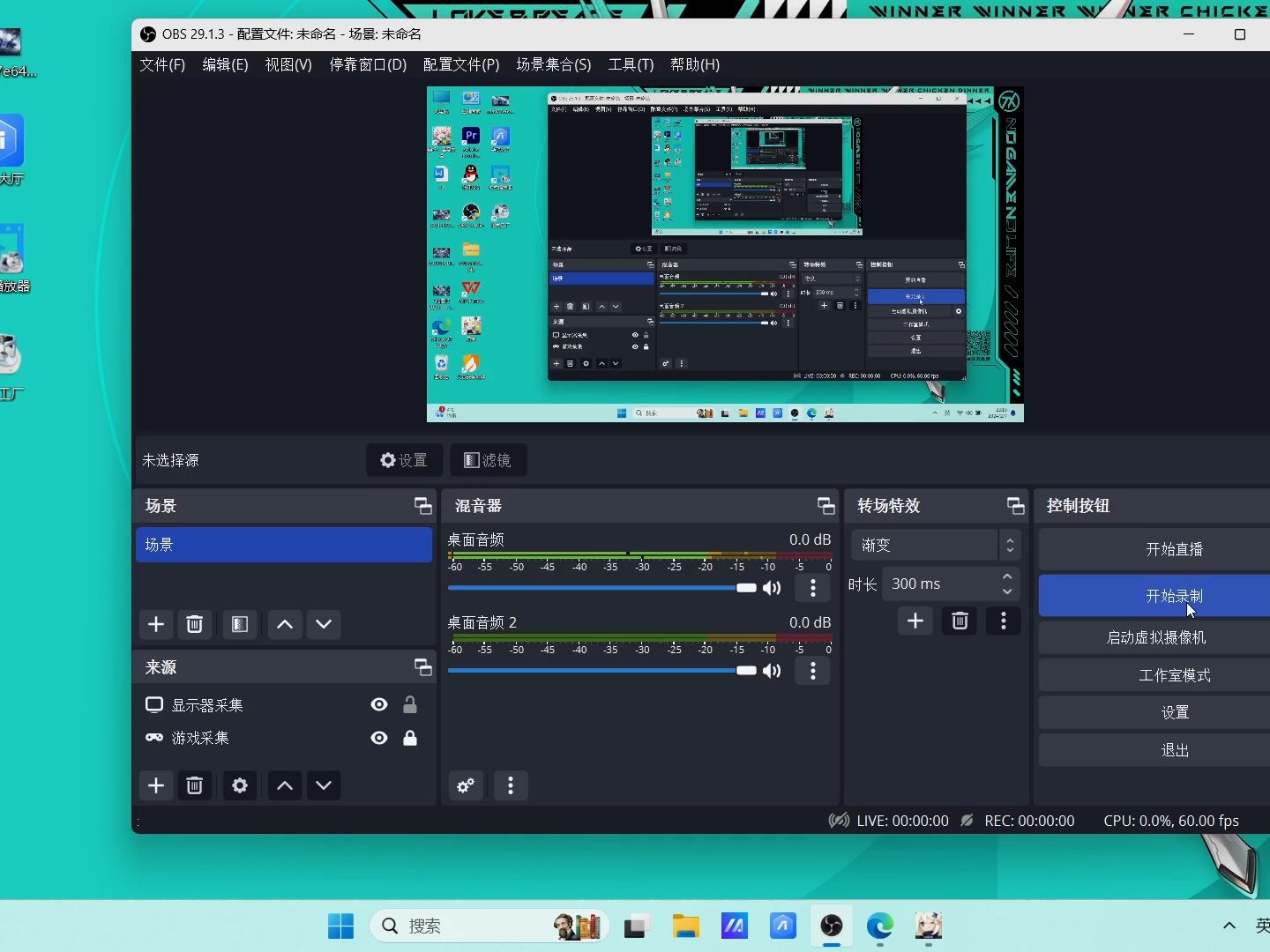Move the source down in the 来源 panel
The image size is (1270, 952).
[324, 785]
